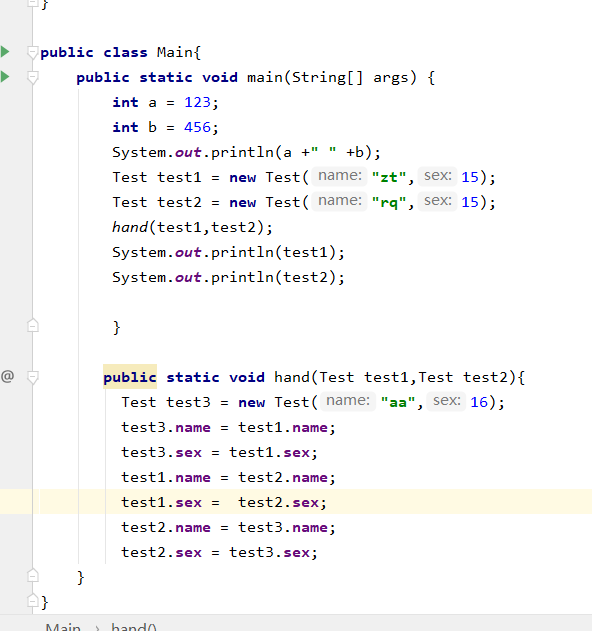Image resolution: width=592 pixels, height=631 pixels.
Task: Click the number literal 123
Action: [x=197, y=102]
